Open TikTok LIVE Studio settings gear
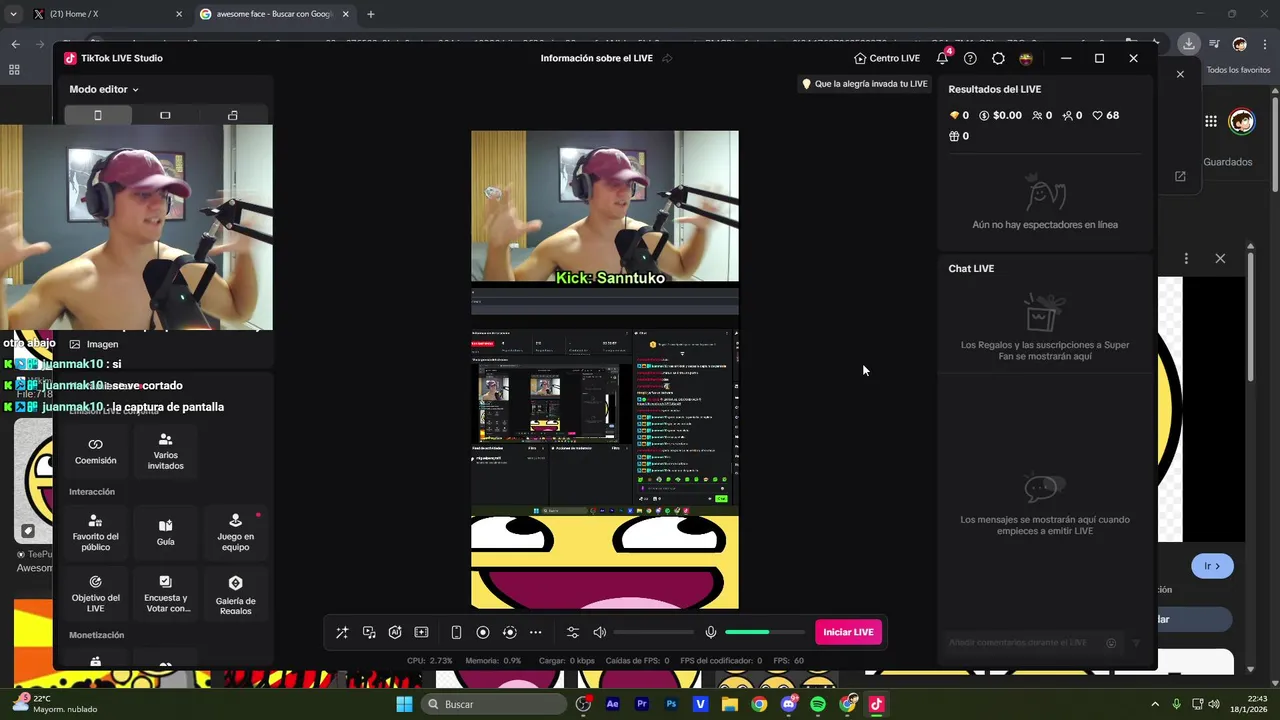 [x=998, y=58]
